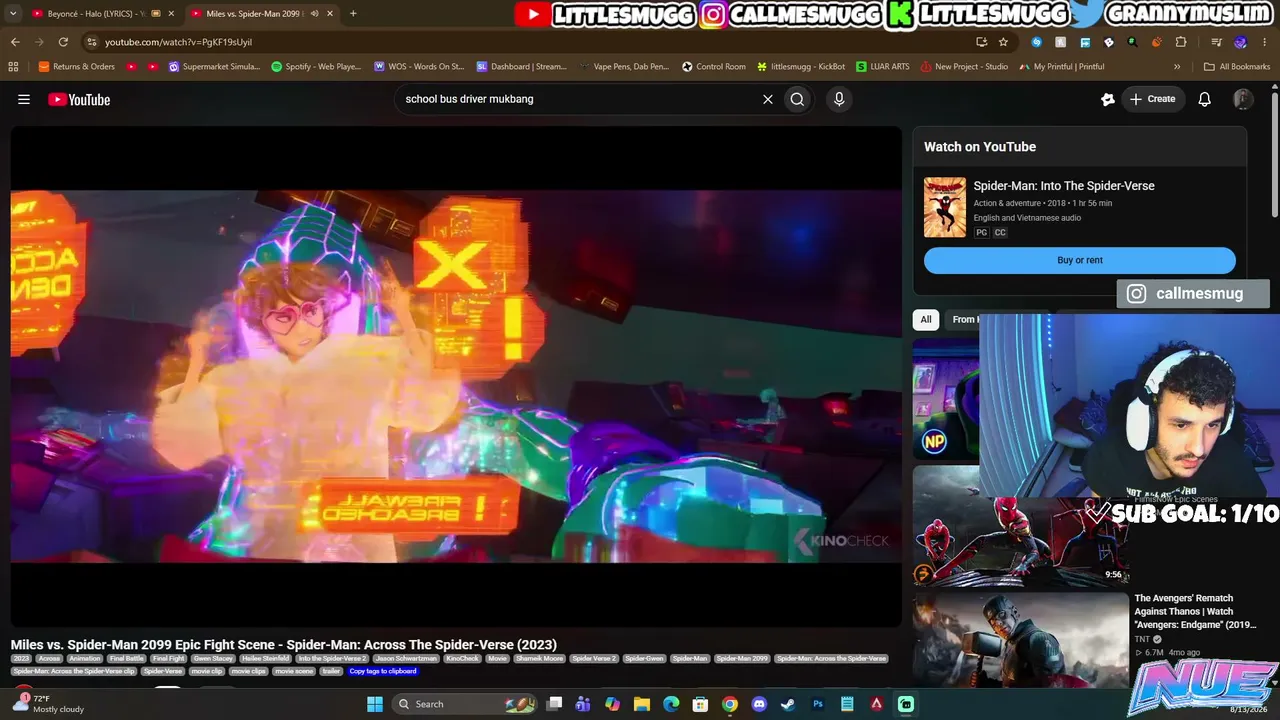Open Microsoft Edge from the taskbar
The width and height of the screenshot is (1280, 720).
click(671, 704)
